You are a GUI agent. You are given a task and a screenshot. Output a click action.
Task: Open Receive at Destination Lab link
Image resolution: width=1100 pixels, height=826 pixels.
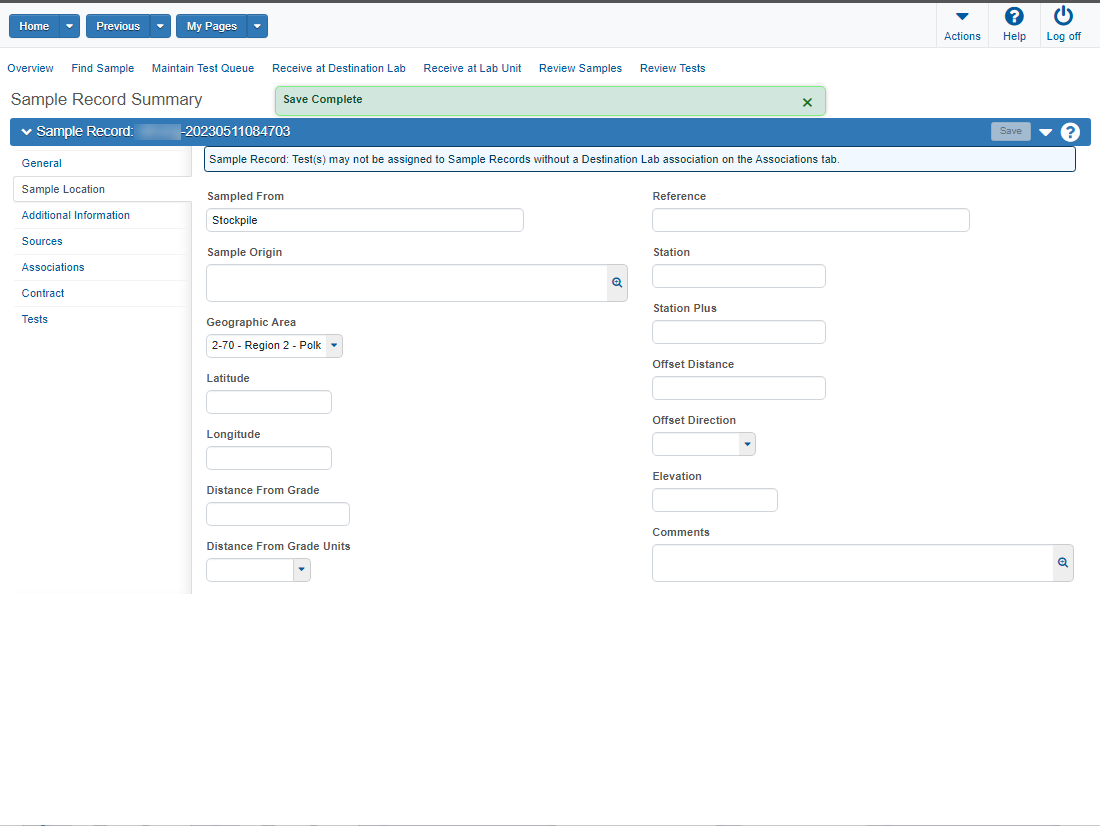[x=339, y=68]
